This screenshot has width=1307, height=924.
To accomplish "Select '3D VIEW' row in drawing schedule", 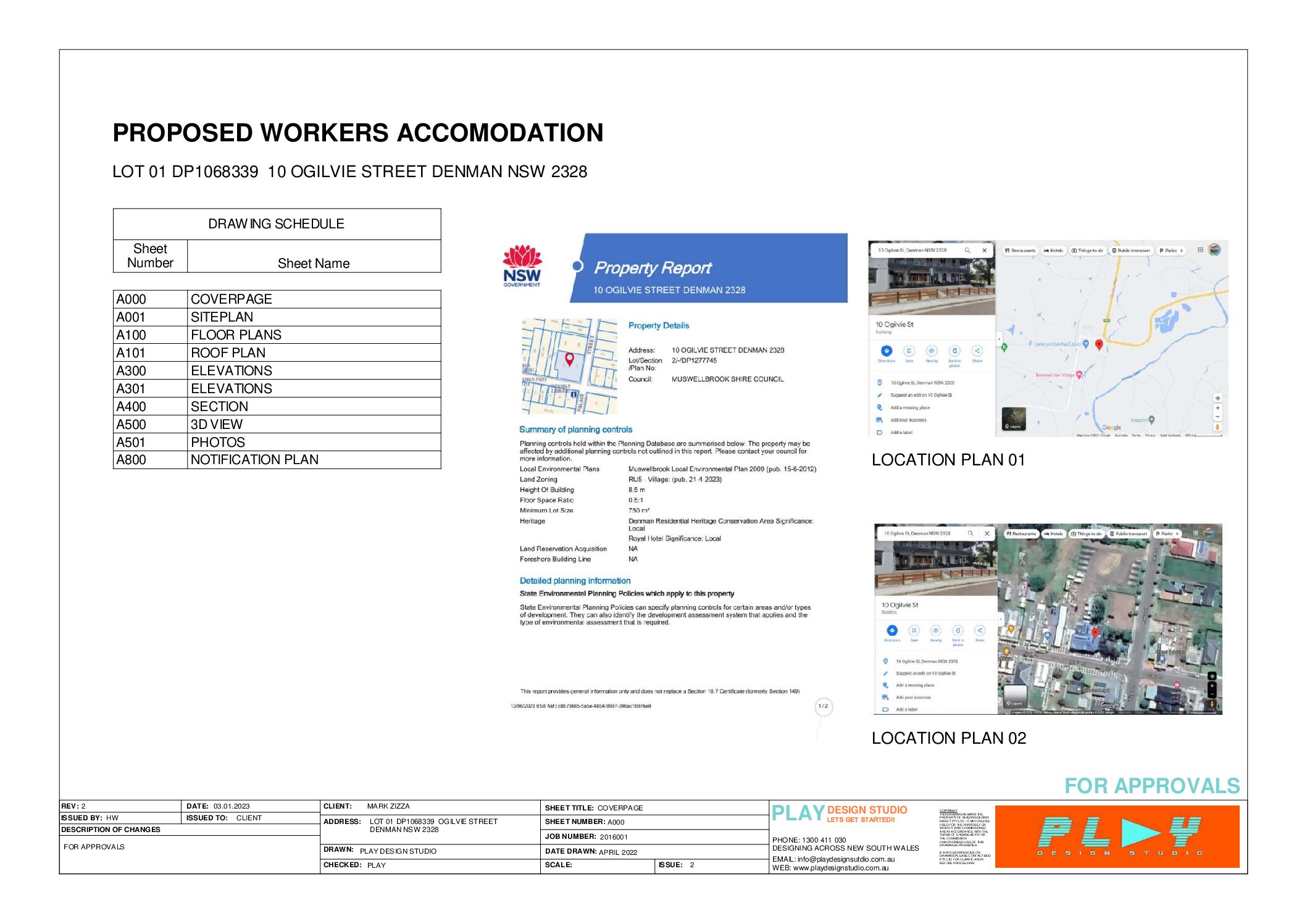I will click(277, 425).
